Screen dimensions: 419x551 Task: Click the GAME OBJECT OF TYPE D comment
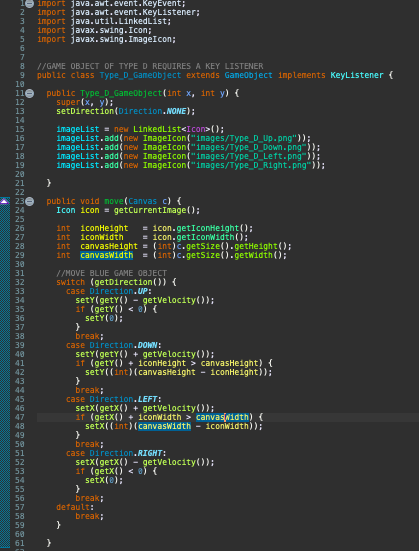tap(150, 66)
